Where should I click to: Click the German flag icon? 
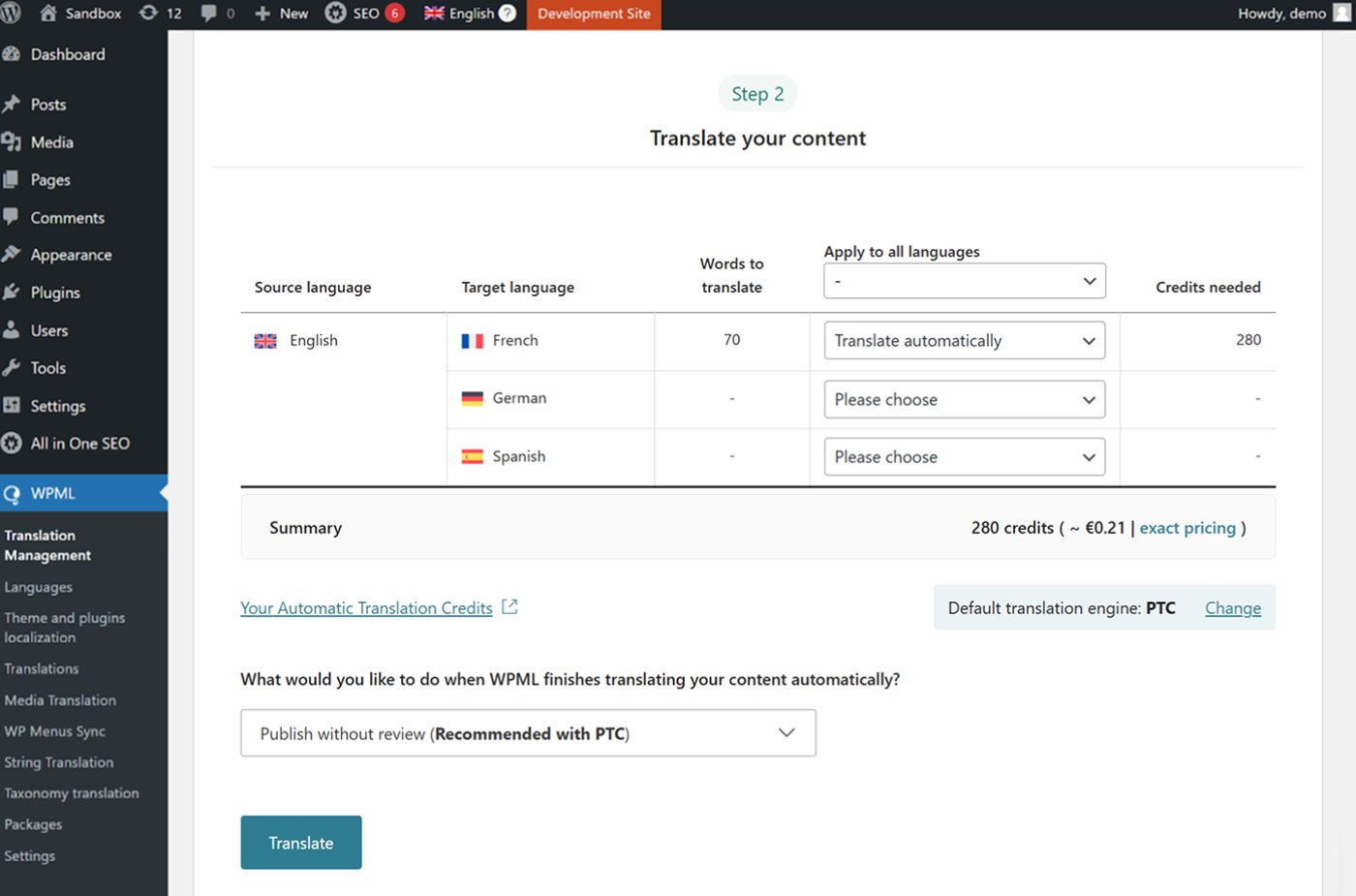click(x=473, y=398)
